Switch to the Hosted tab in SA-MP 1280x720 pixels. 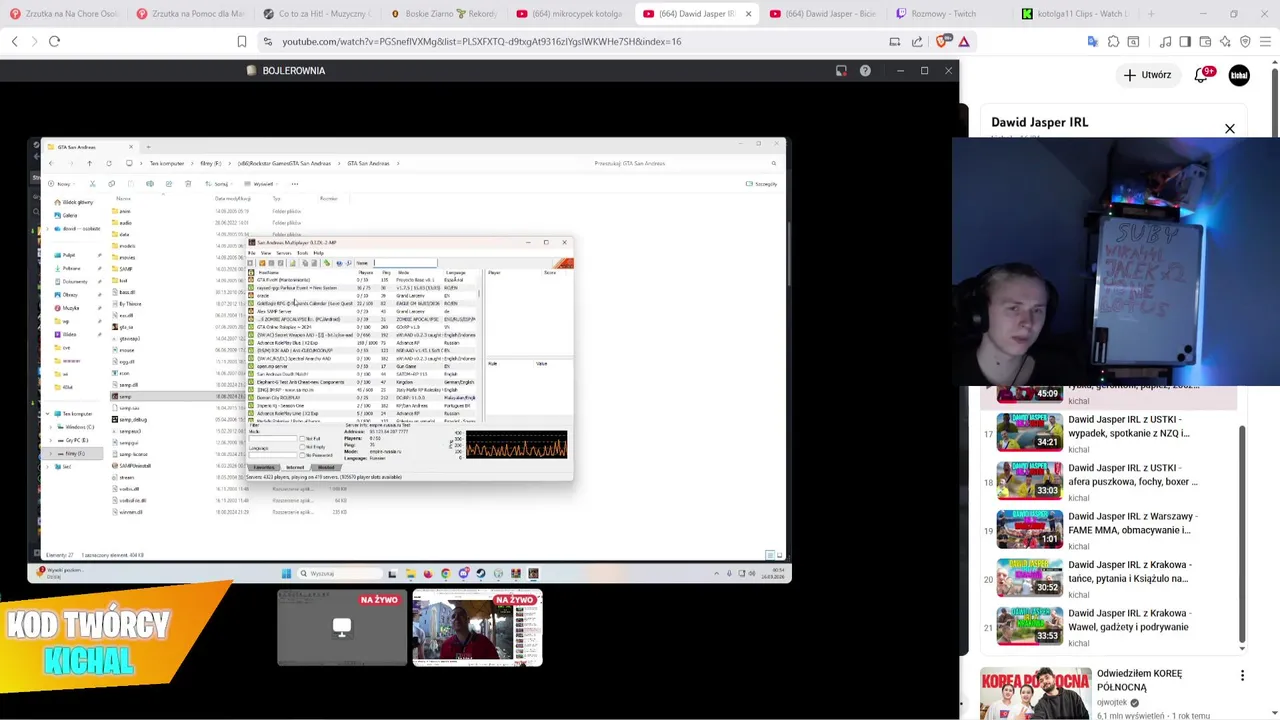click(326, 468)
